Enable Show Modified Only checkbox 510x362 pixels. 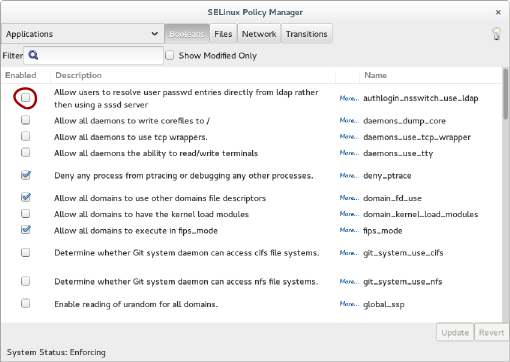coord(170,55)
